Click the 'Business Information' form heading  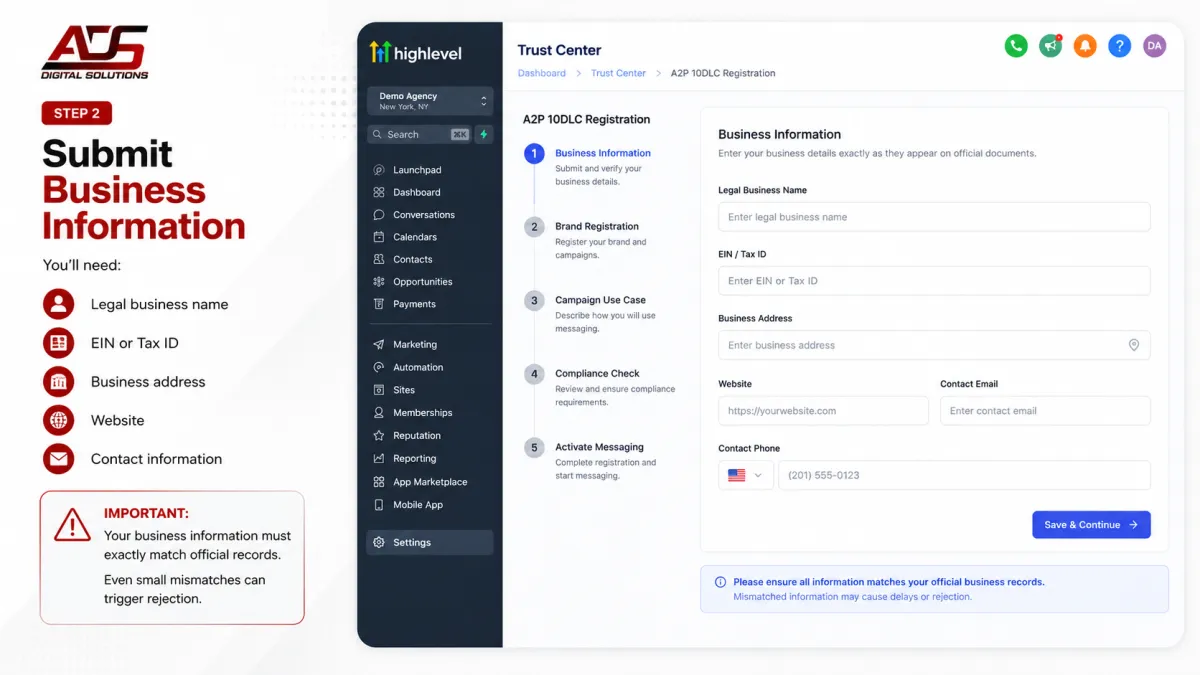coord(779,134)
